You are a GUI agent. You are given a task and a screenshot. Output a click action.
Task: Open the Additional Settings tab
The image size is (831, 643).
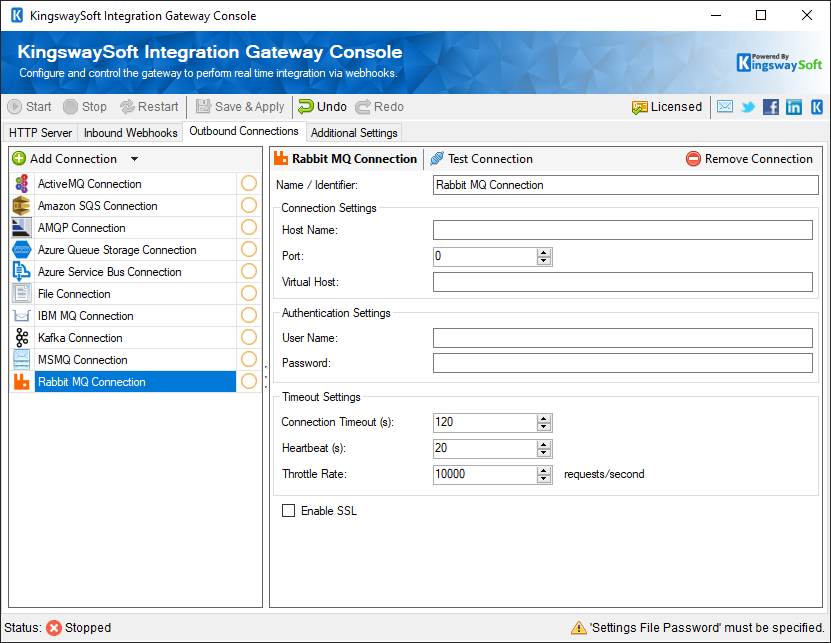(354, 133)
